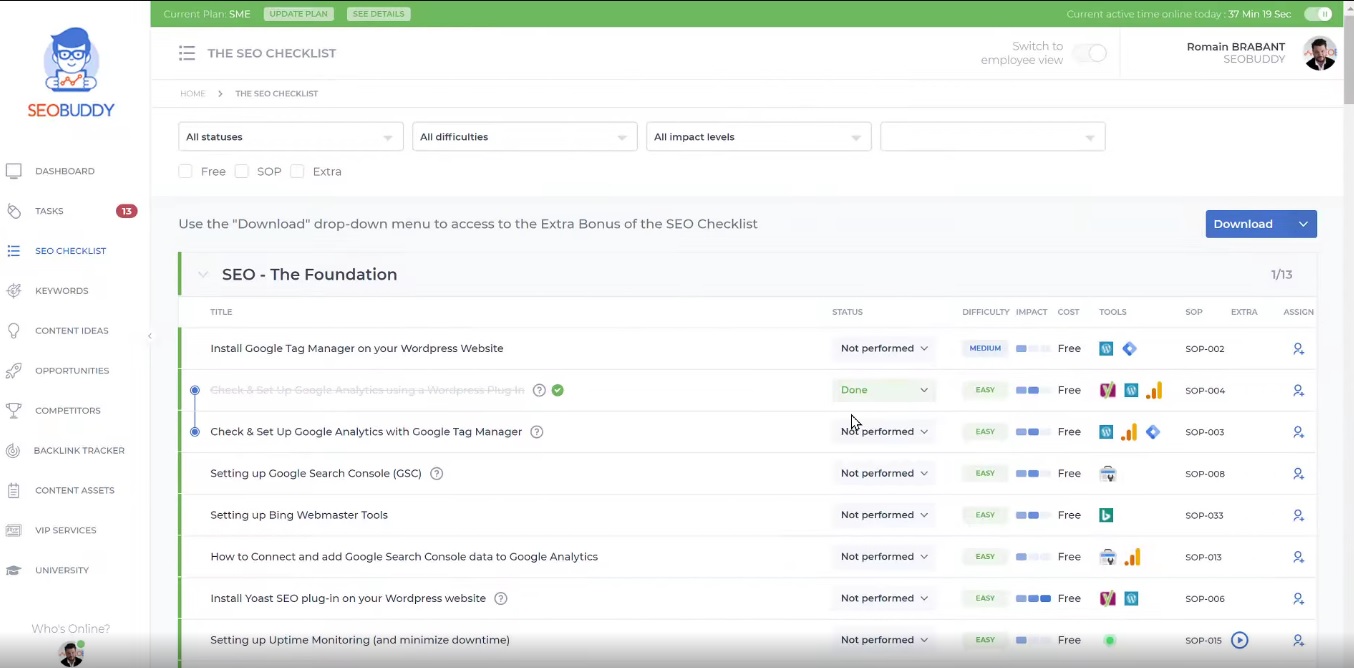Click the SEOBuddy logo
This screenshot has width=1354, height=668.
point(71,74)
